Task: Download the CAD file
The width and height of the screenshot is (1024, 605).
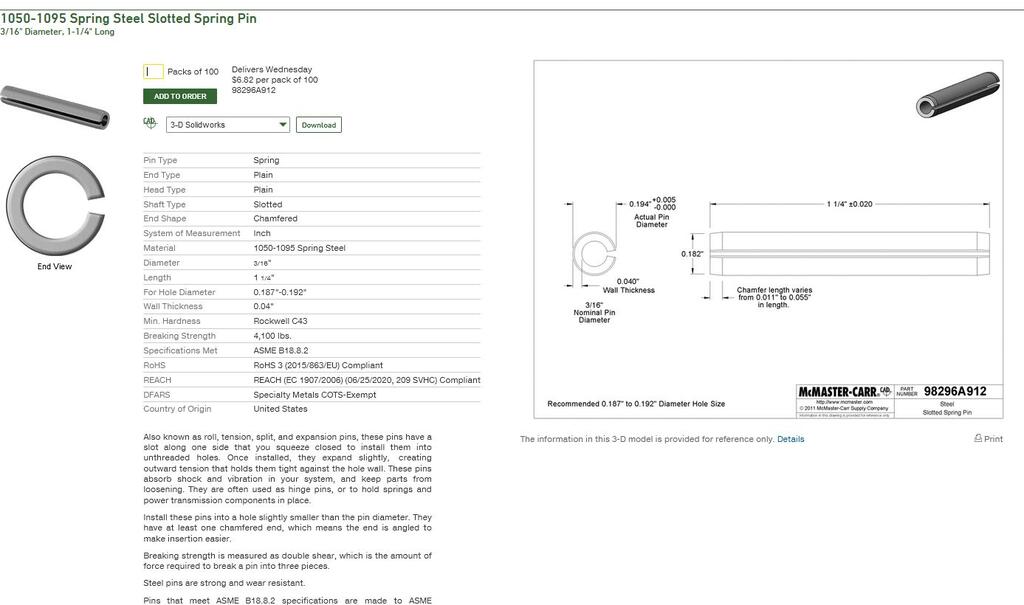Action: pos(319,125)
